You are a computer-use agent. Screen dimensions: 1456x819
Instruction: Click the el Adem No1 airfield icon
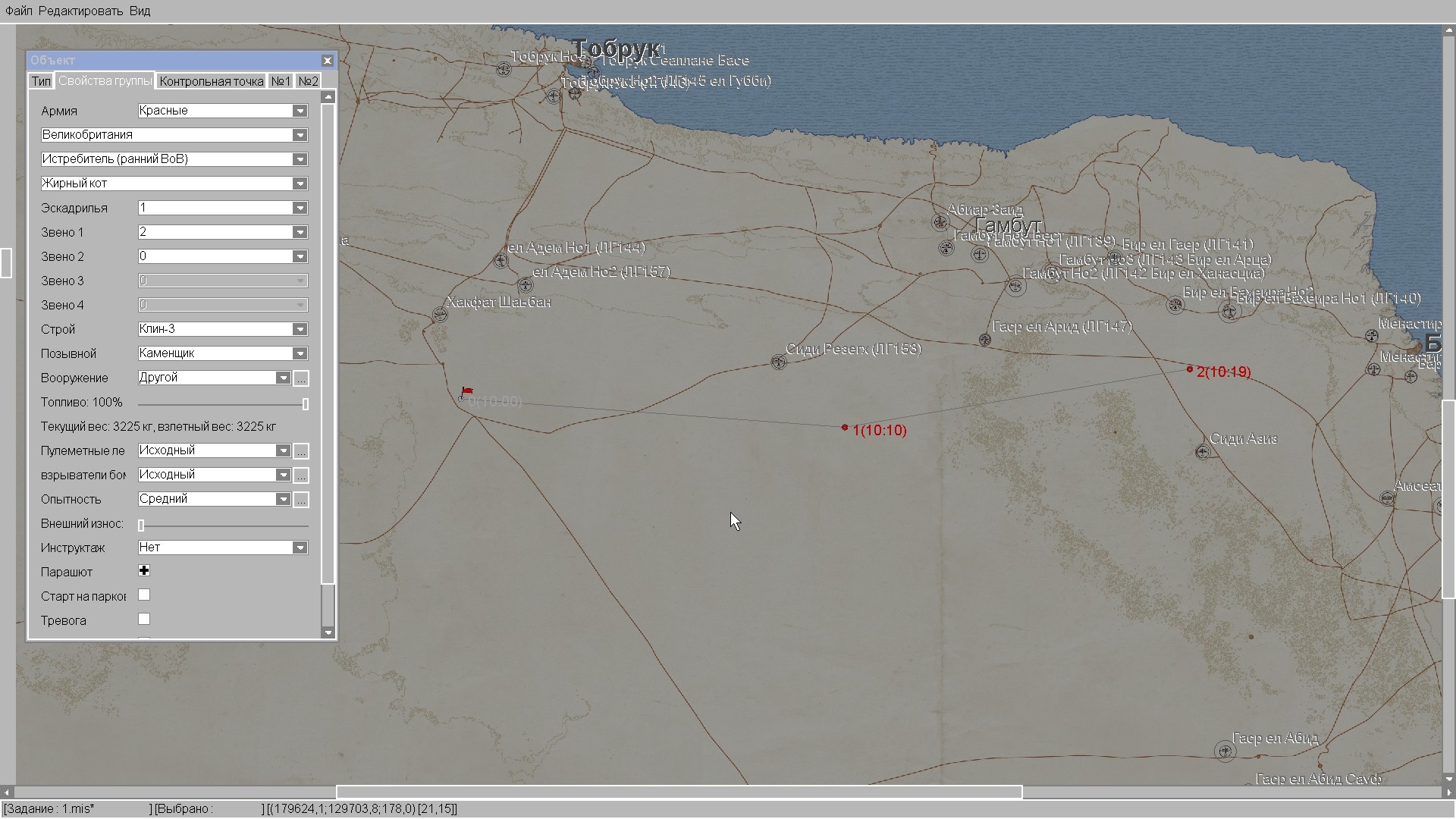(x=500, y=260)
